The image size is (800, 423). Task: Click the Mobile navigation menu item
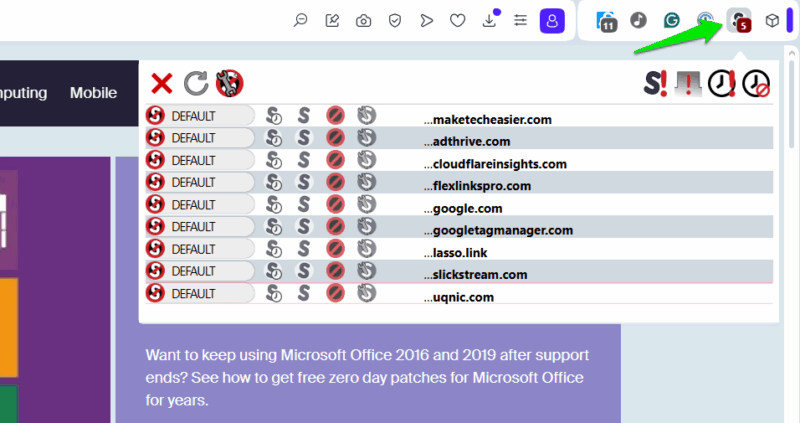click(93, 93)
